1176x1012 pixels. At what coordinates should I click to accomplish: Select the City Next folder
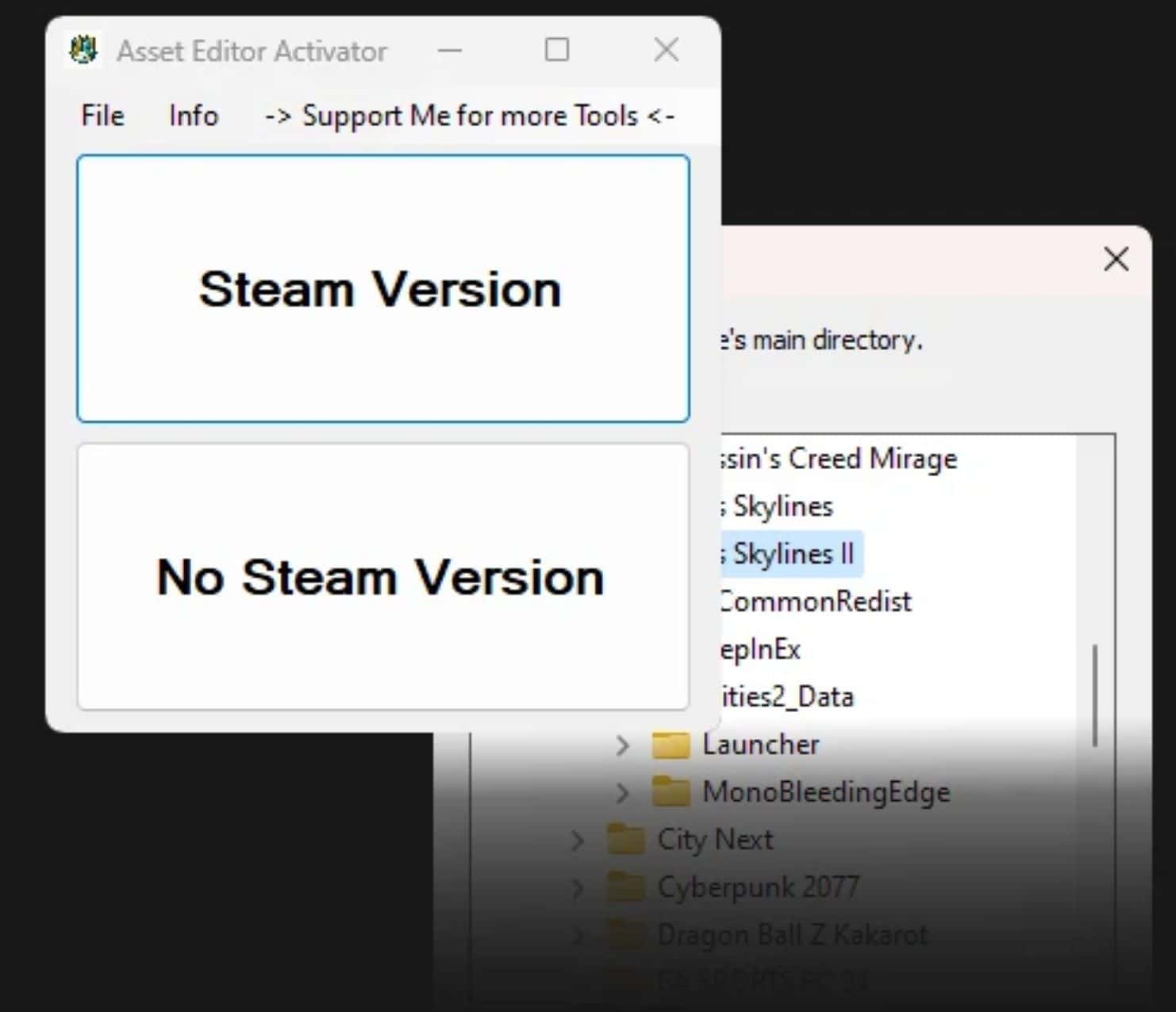click(715, 840)
